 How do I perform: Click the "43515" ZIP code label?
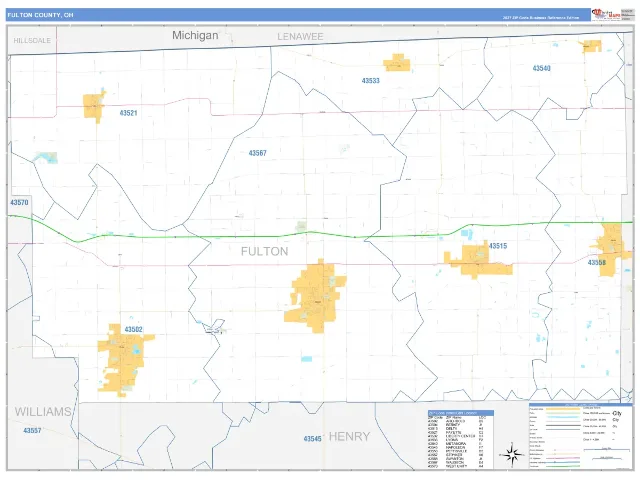pyautogui.click(x=498, y=246)
